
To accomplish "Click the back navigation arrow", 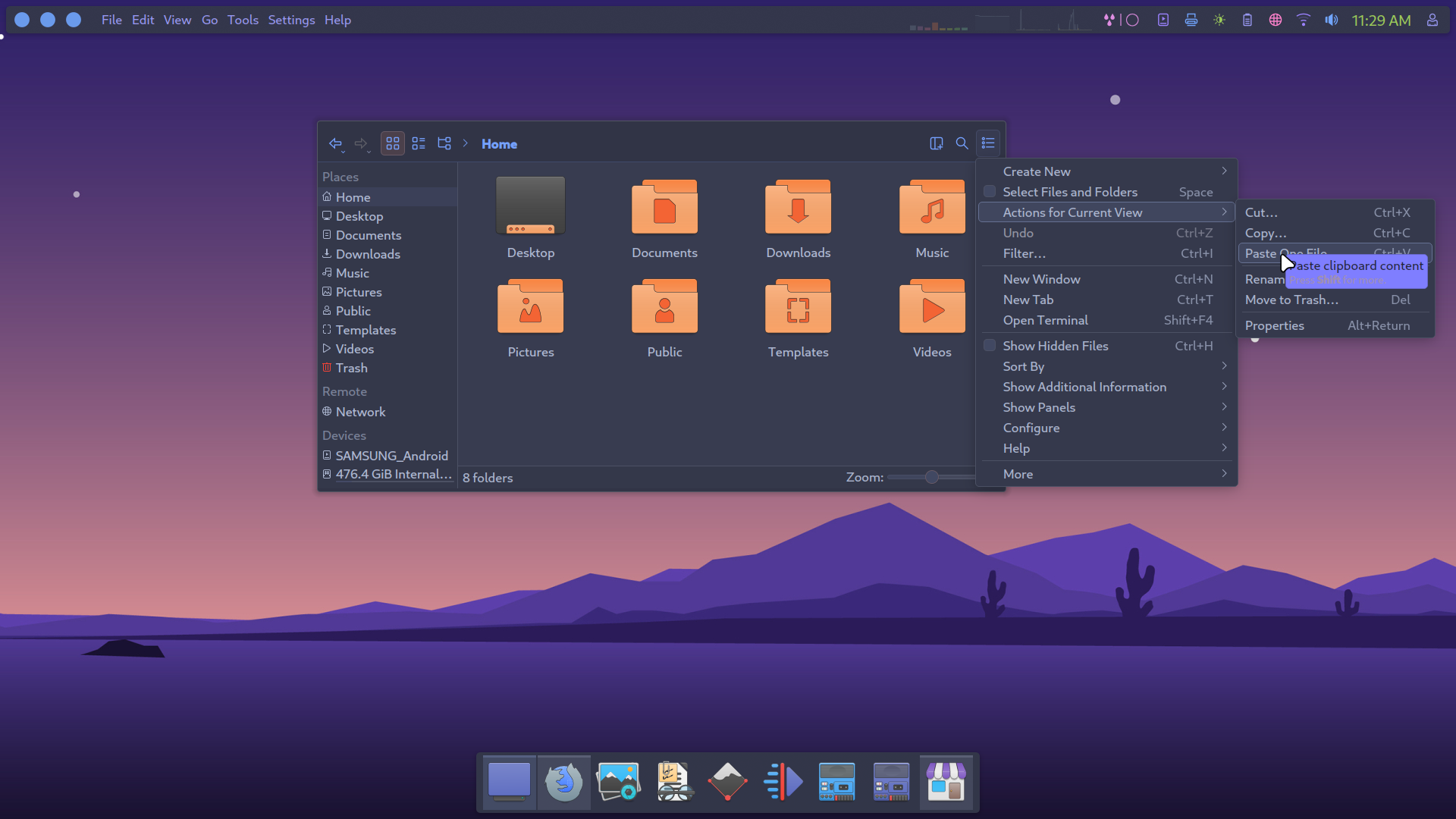I will coord(337,143).
